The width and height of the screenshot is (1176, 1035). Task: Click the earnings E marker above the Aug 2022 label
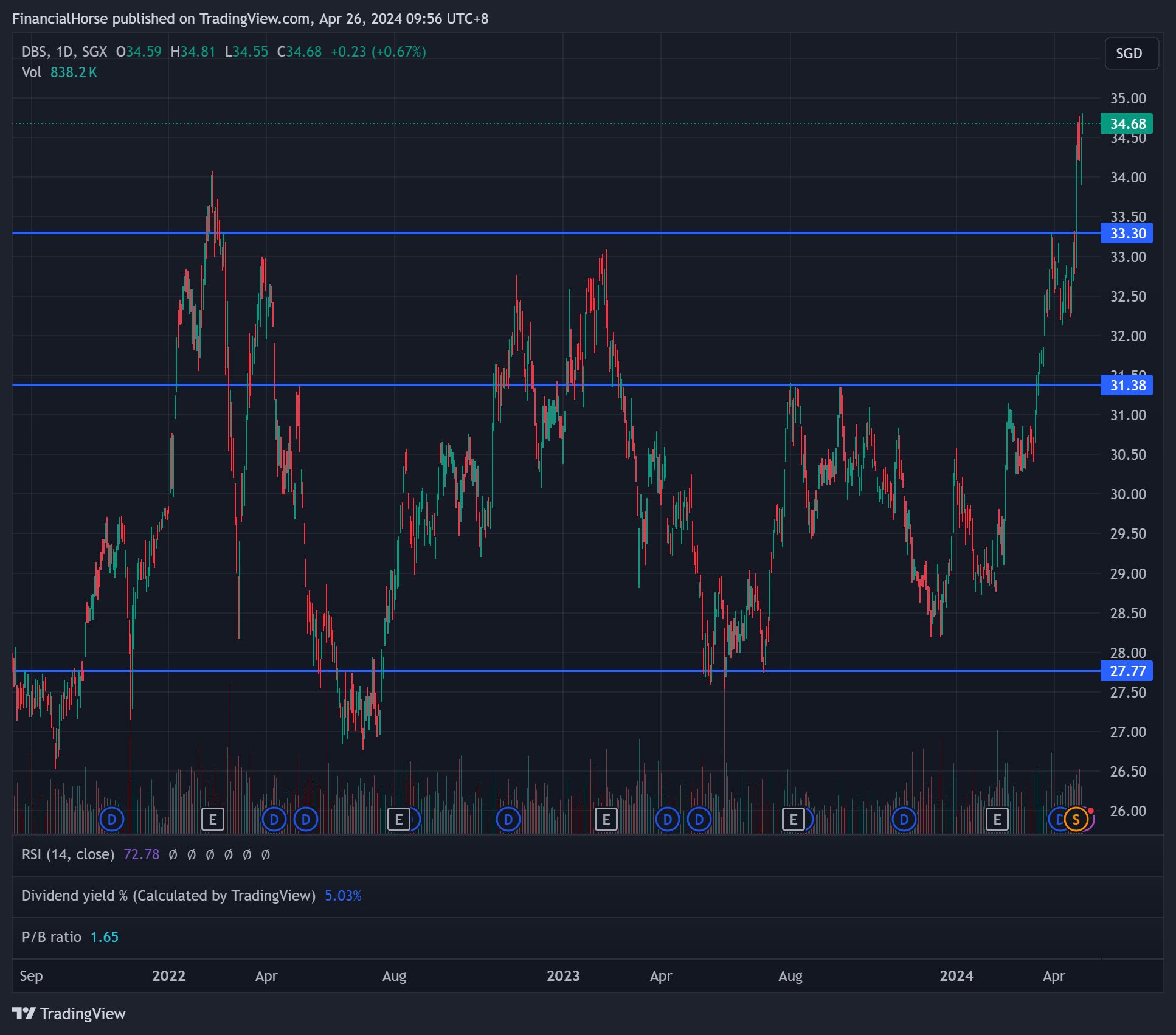(399, 819)
